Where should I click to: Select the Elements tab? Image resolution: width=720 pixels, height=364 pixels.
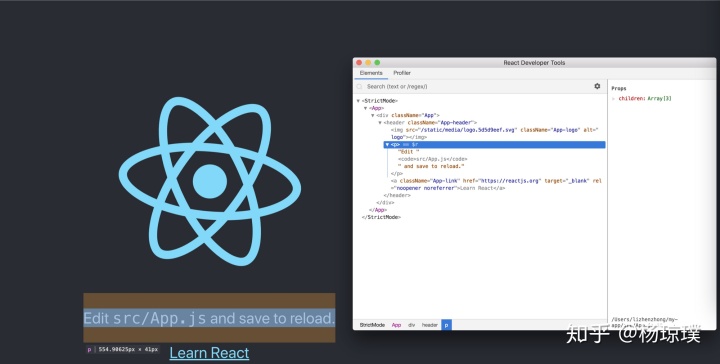click(x=371, y=73)
